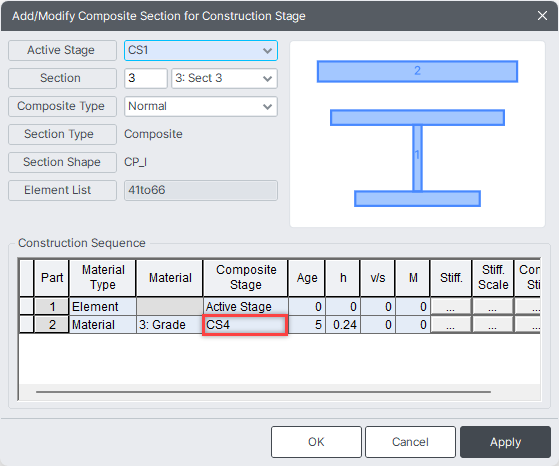Click the horizontal scrollbar of sequence table
Screen dimensions: 559x466
pyautogui.click(x=263, y=392)
